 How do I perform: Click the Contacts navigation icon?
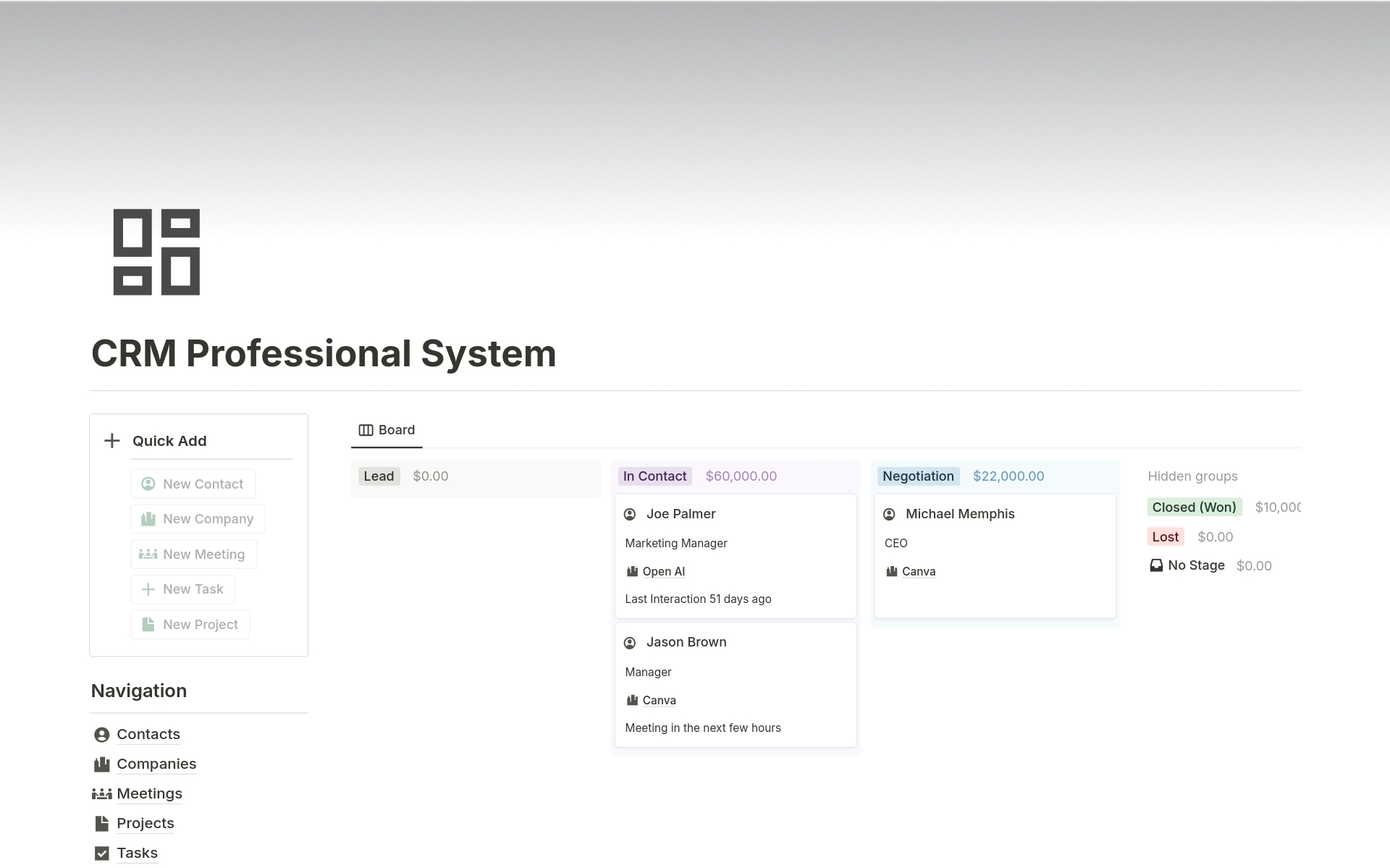(x=101, y=734)
